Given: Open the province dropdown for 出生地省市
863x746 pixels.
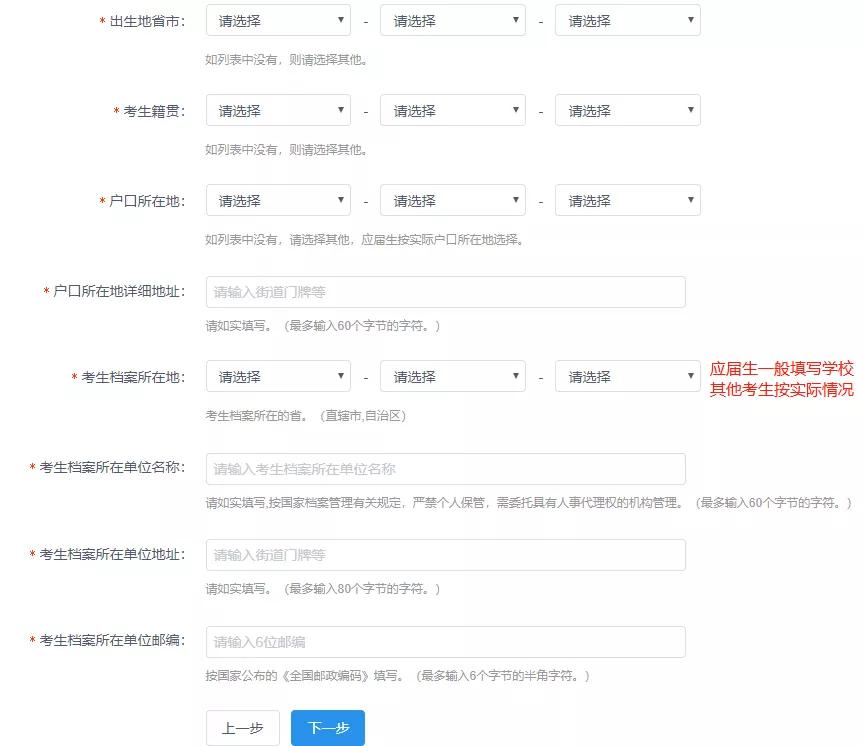Looking at the screenshot, I should pyautogui.click(x=277, y=20).
